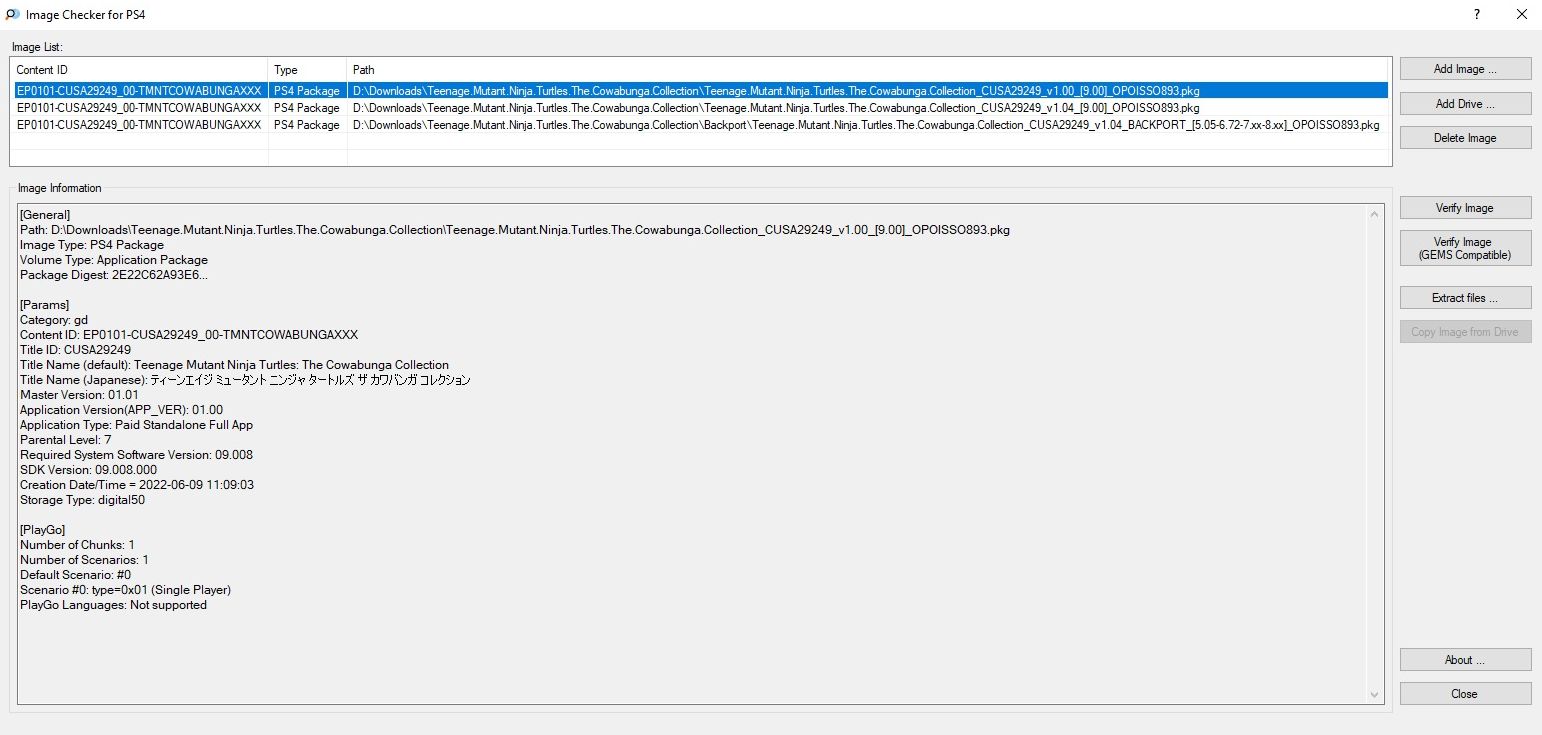Image resolution: width=1542 pixels, height=735 pixels.
Task: Click the scroll up arrow in Image Information
Action: (x=1376, y=214)
